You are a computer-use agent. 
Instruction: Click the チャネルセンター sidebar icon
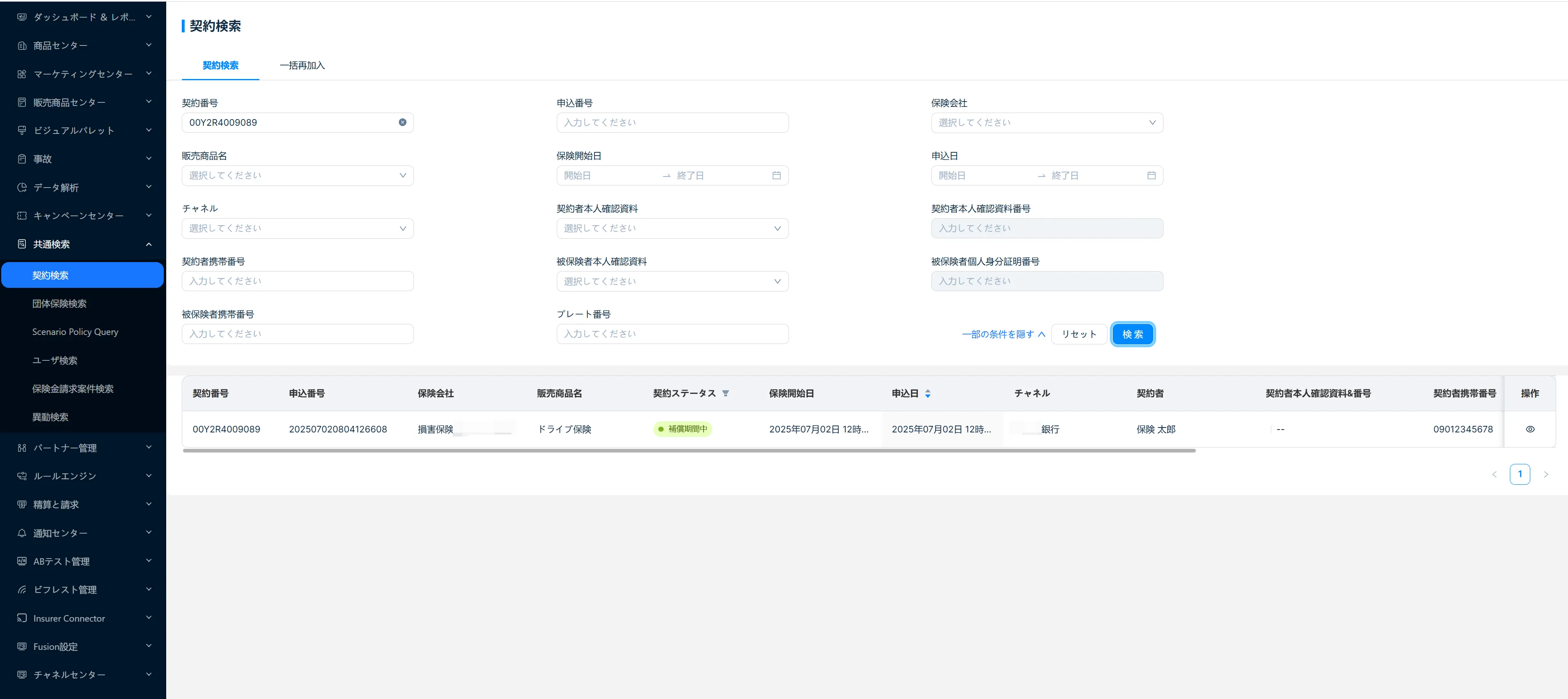[22, 675]
